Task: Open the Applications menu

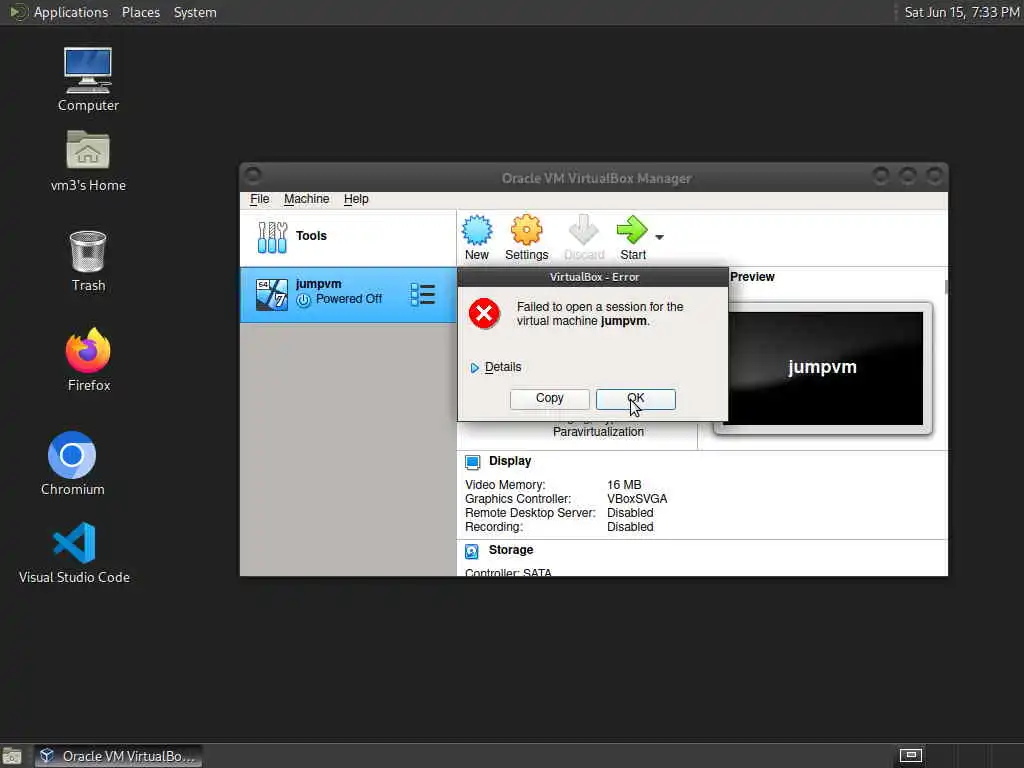Action: coord(71,12)
